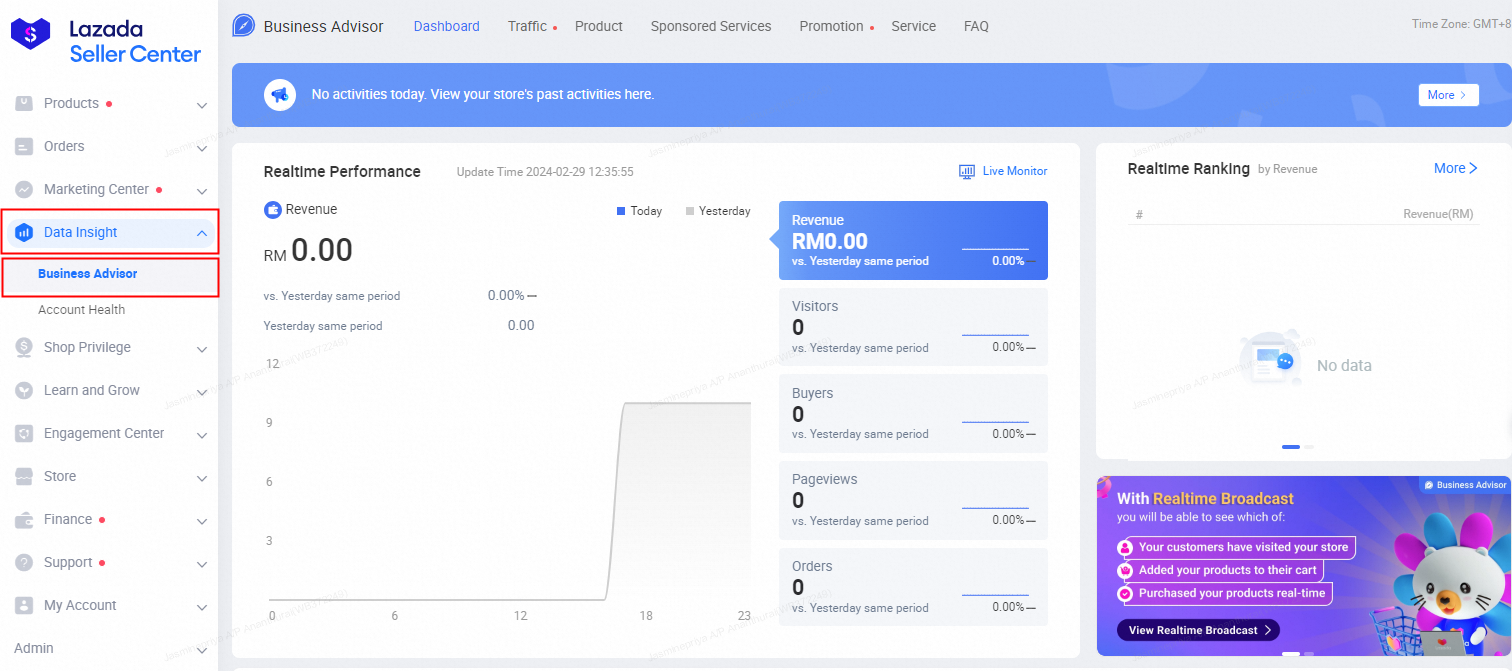Select the Data Insight chart icon
The image size is (1512, 671).
[22, 231]
